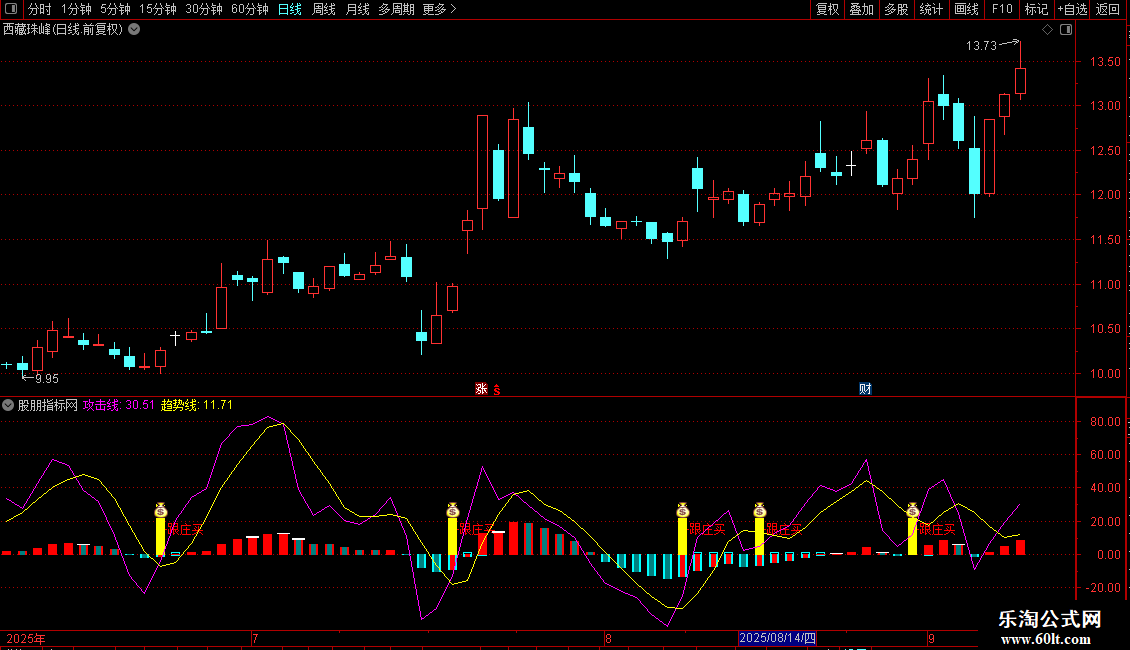The height and width of the screenshot is (650, 1130).
Task: Click the 标记 mark button
Action: click(1036, 9)
